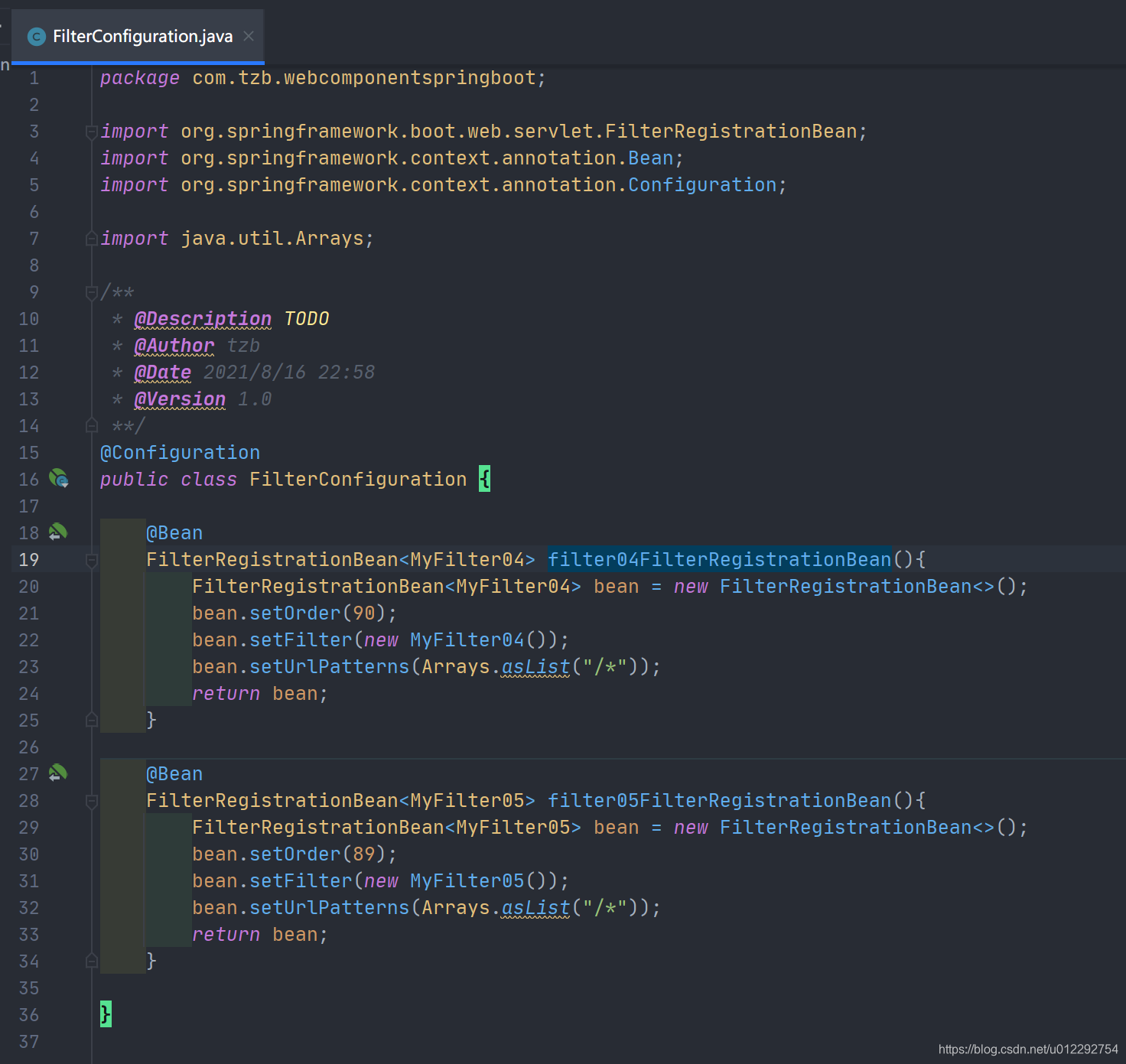This screenshot has width=1126, height=1064.
Task: Click the method end fold marker on line 25
Action: (92, 720)
